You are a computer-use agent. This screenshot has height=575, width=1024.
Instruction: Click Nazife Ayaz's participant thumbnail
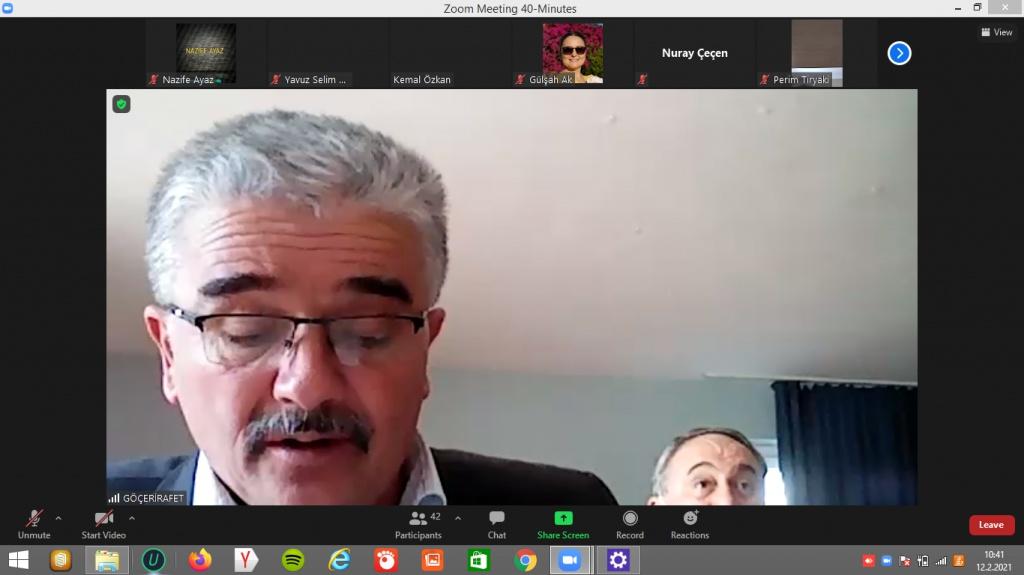tap(206, 53)
